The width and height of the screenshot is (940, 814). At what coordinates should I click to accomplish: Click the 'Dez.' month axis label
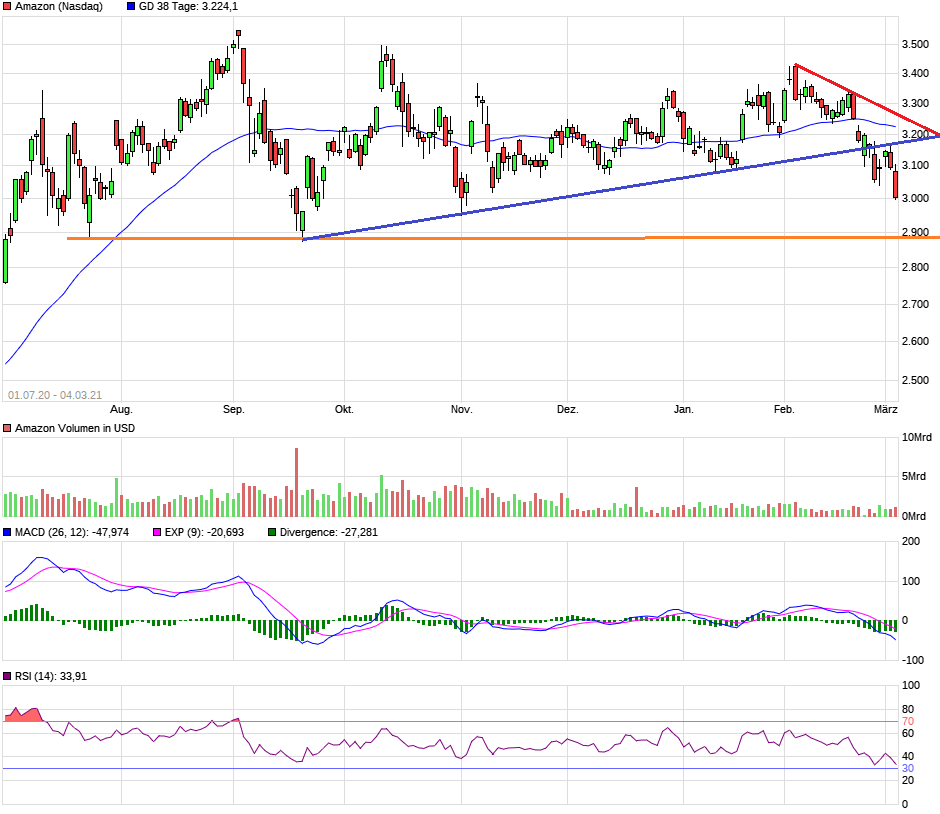coord(568,409)
